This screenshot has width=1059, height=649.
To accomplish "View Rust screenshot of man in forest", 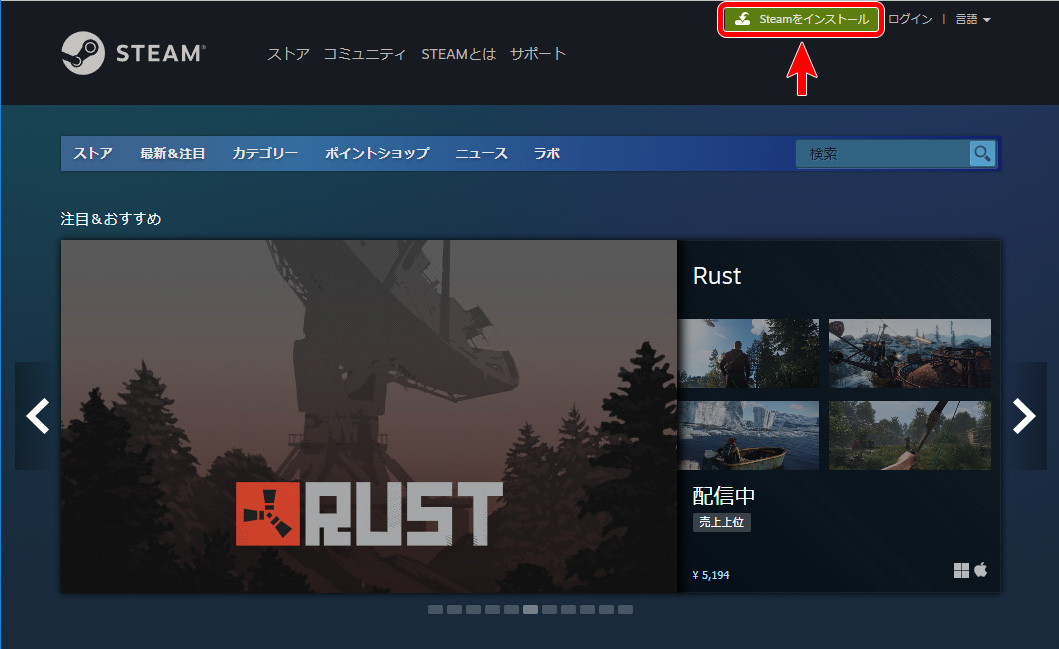I will pyautogui.click(x=748, y=353).
